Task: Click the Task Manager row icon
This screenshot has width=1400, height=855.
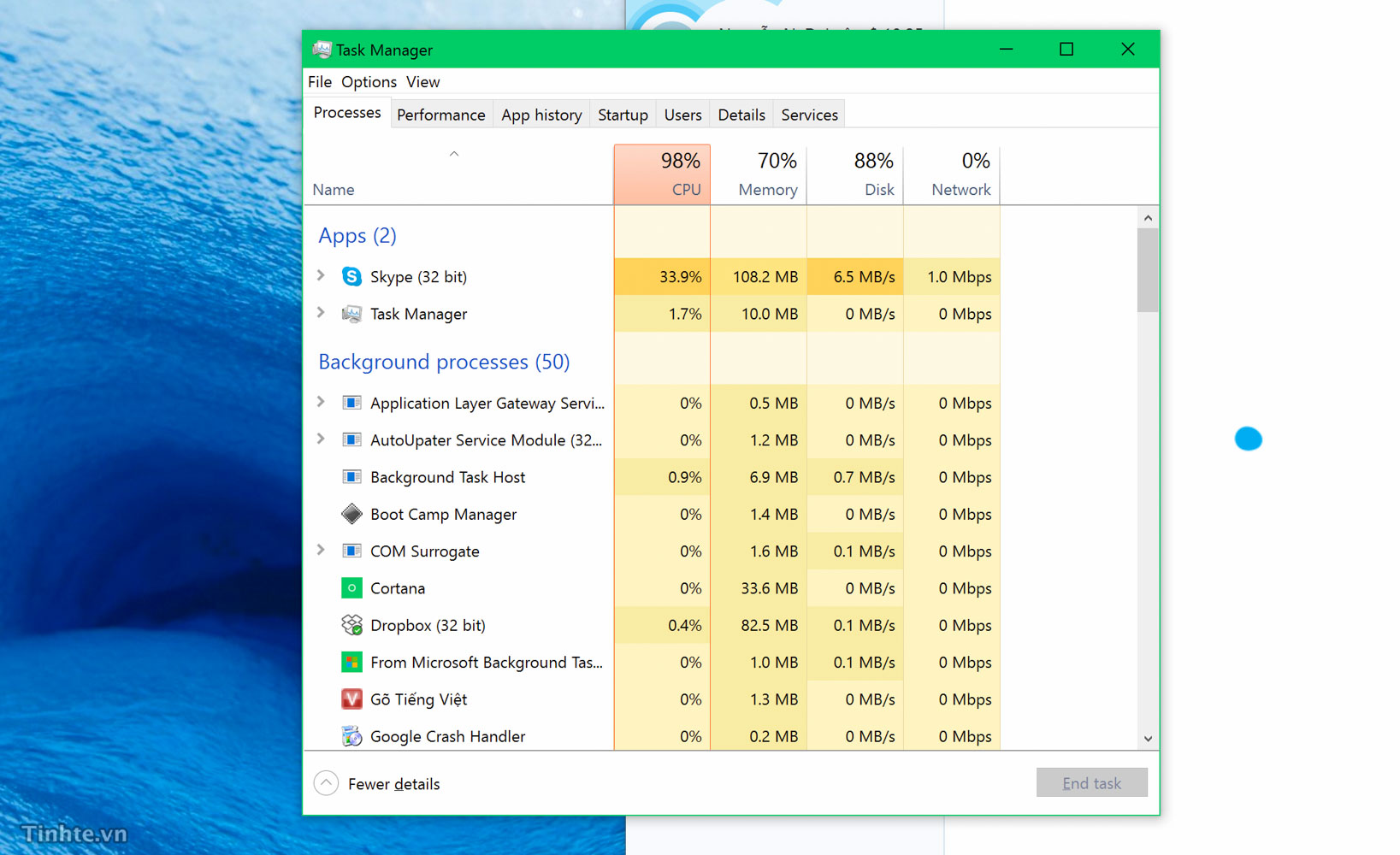Action: coord(351,314)
